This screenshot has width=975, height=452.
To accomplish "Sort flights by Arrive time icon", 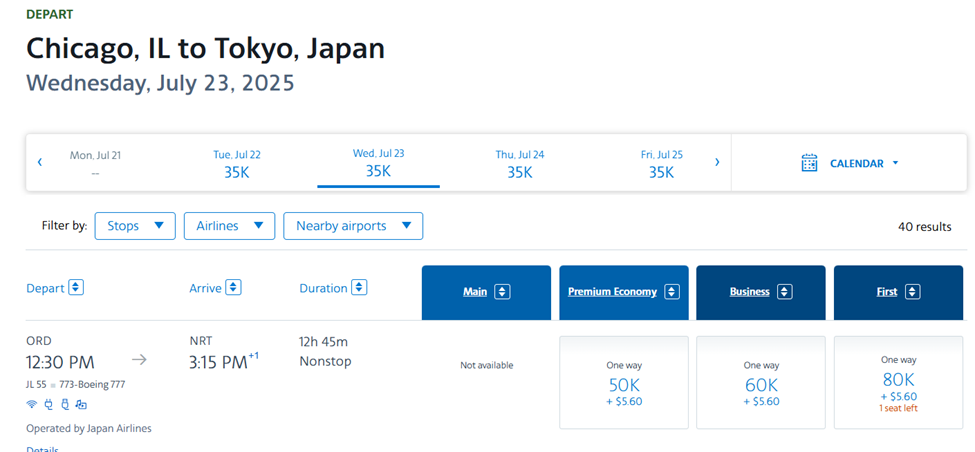I will [233, 288].
